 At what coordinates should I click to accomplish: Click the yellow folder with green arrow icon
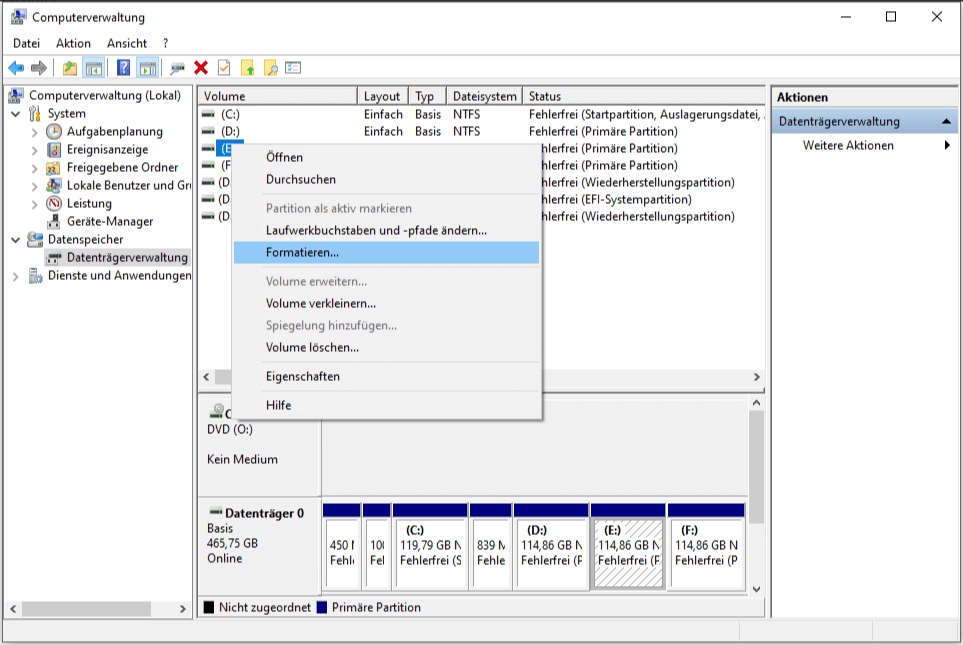click(248, 68)
